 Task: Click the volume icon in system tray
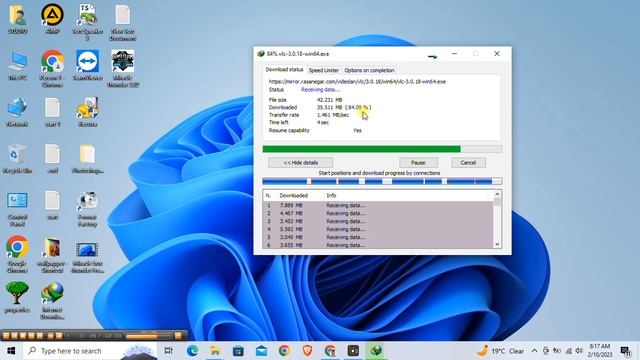[x=579, y=351]
